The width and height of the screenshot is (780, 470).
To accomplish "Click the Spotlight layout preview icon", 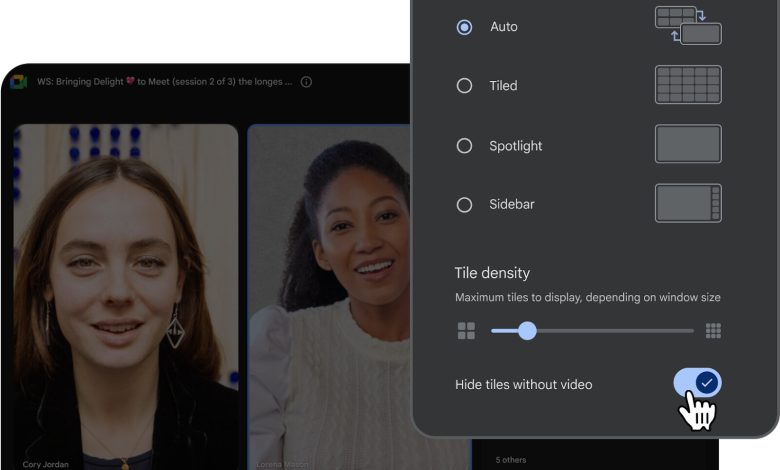I will 688,144.
